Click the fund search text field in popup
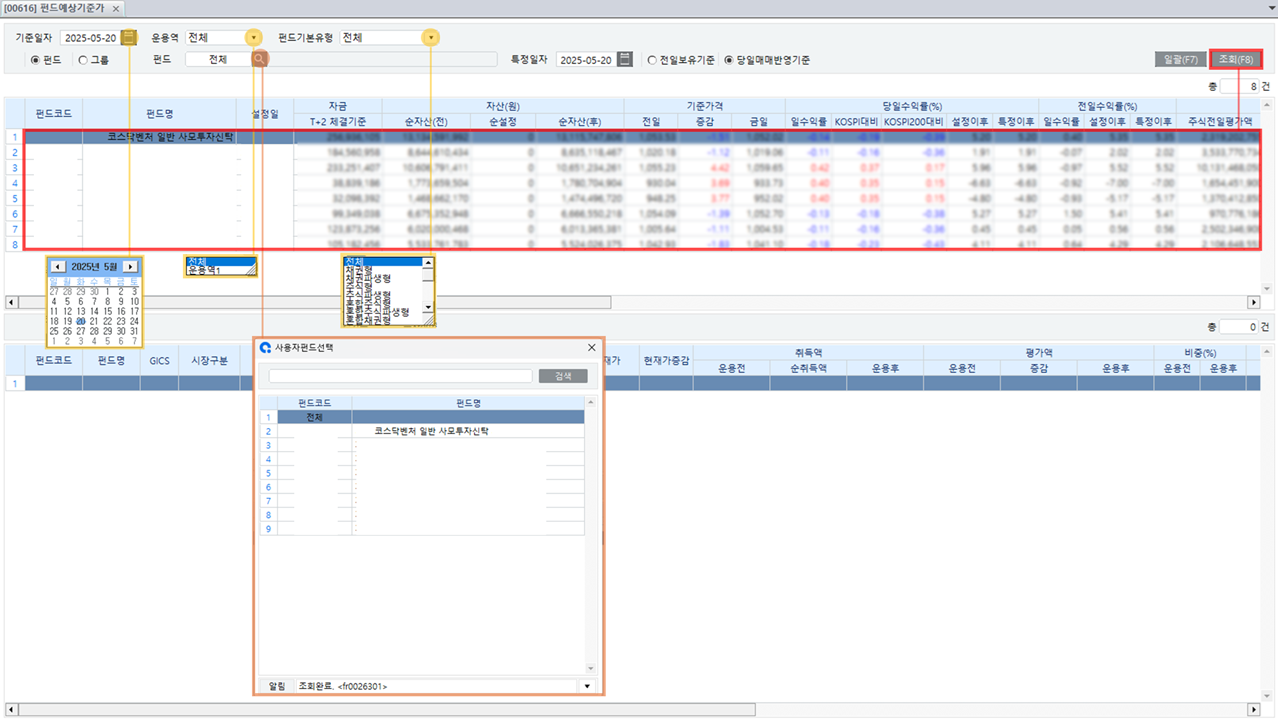 [400, 376]
